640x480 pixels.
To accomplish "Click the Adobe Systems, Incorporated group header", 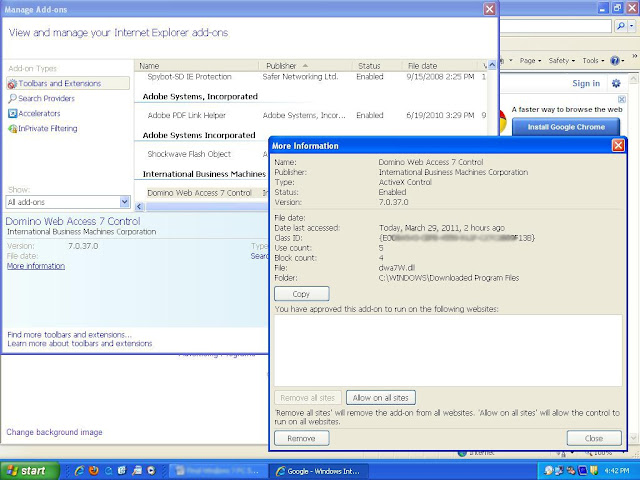I will point(200,97).
